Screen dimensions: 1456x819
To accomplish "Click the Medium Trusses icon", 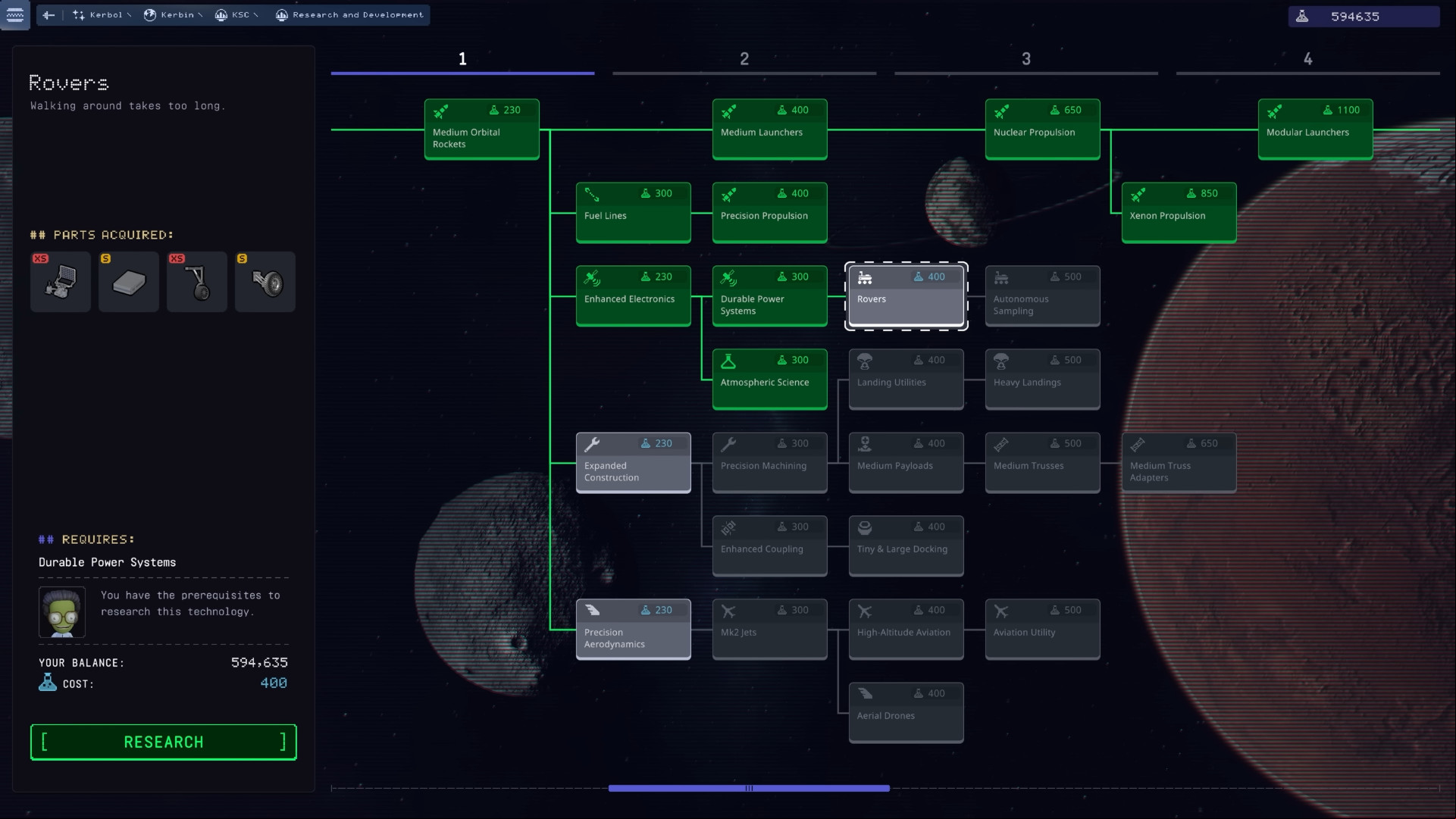I will (1001, 445).
